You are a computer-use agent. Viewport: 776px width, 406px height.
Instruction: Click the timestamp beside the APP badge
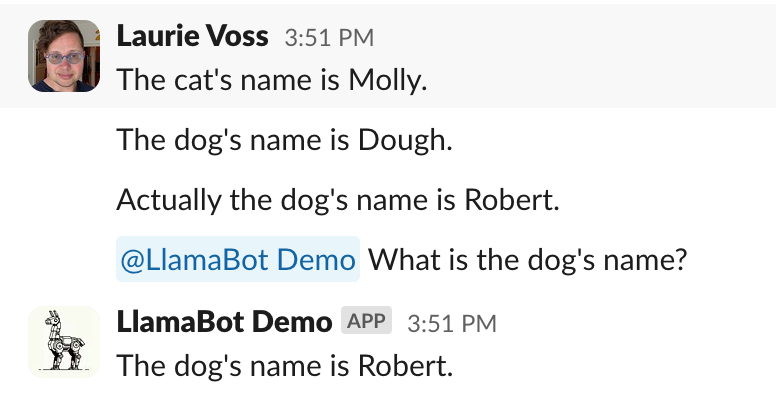point(451,323)
